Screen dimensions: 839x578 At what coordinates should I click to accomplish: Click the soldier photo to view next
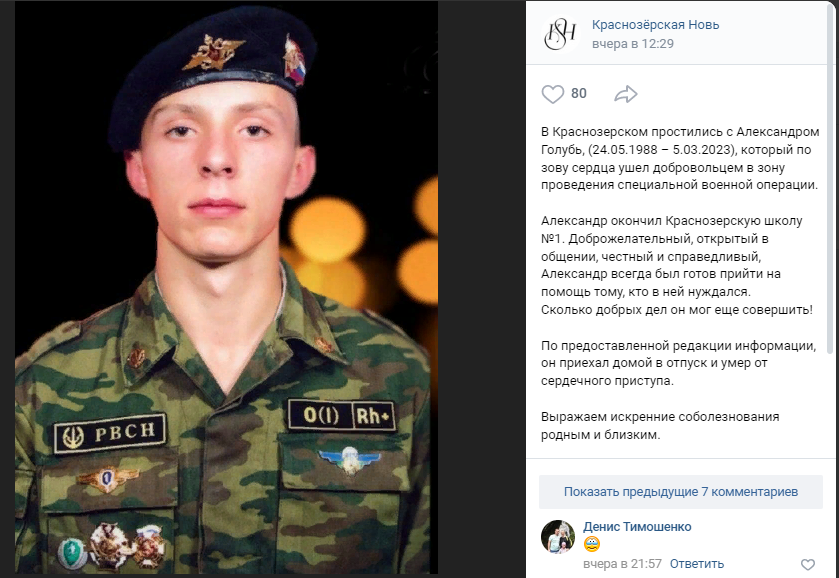pyautogui.click(x=226, y=288)
